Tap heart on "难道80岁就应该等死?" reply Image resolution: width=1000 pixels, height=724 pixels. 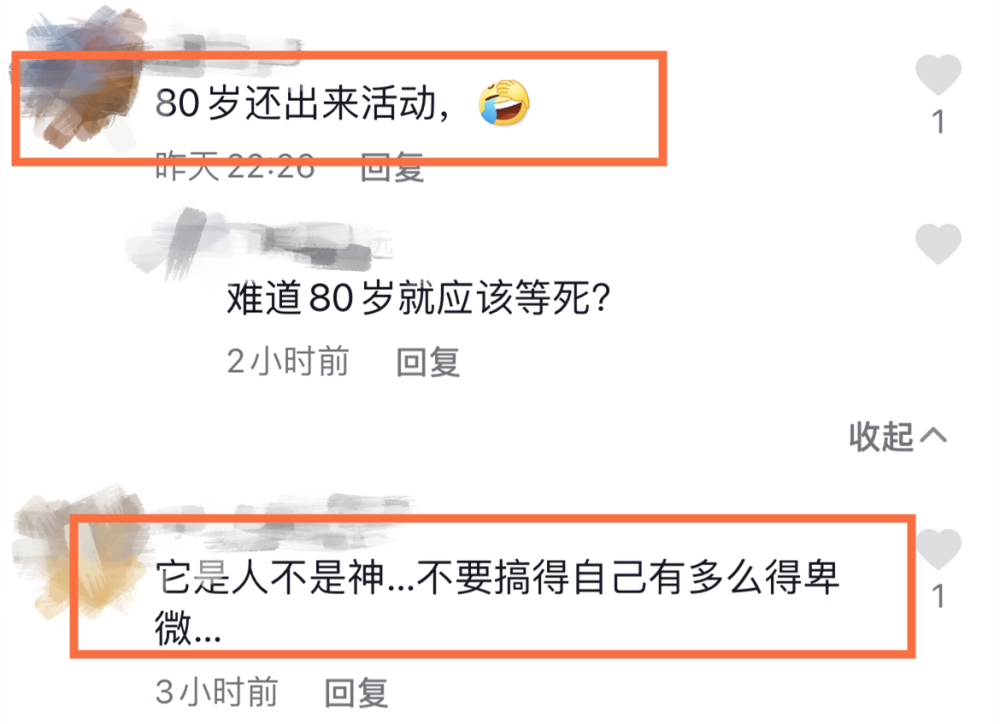[x=938, y=244]
